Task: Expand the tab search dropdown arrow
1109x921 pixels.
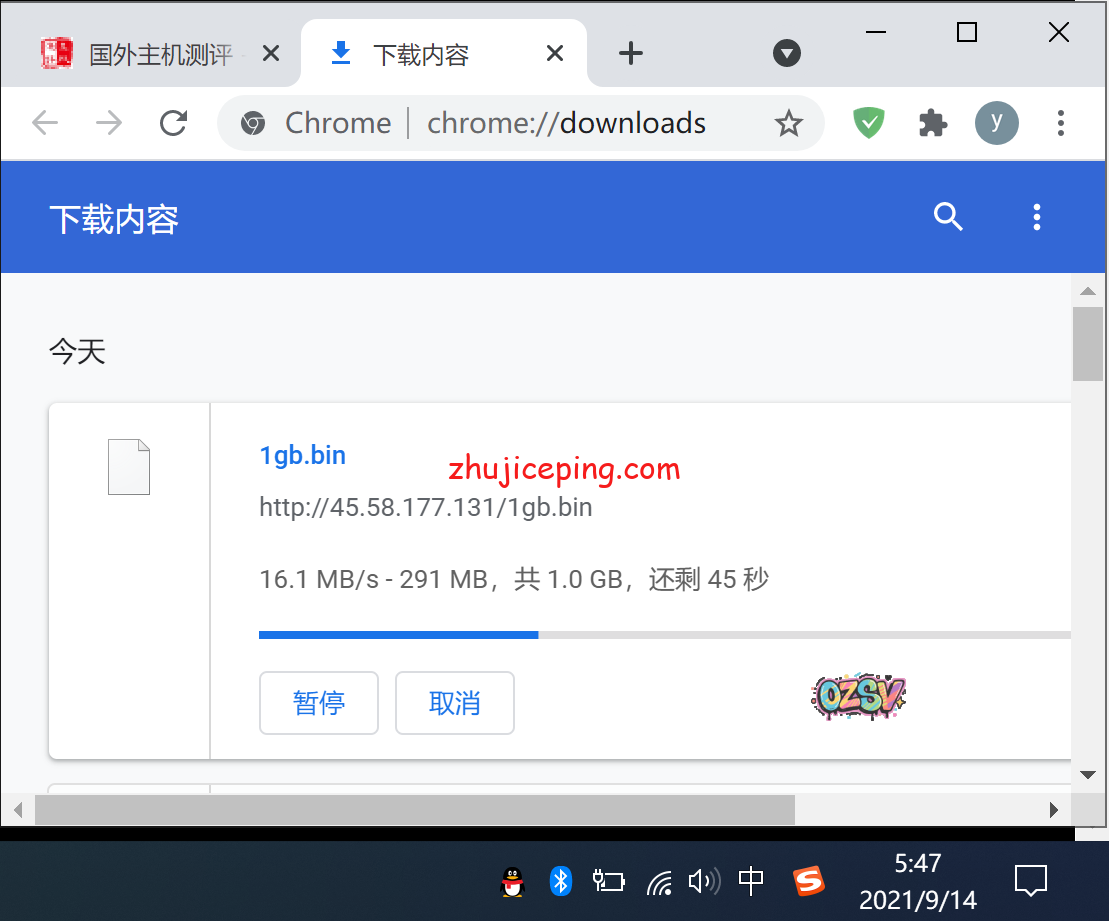Action: tap(787, 54)
